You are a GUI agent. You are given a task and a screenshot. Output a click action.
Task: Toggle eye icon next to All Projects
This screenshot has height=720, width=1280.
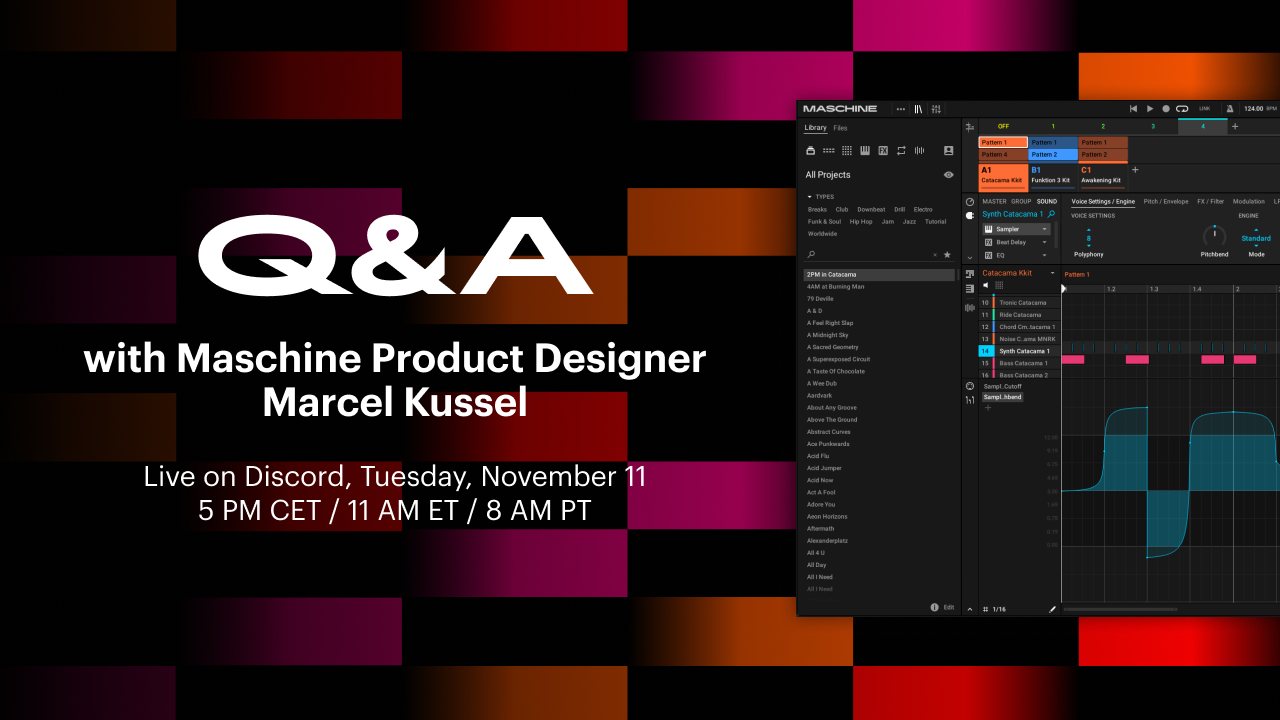(948, 175)
